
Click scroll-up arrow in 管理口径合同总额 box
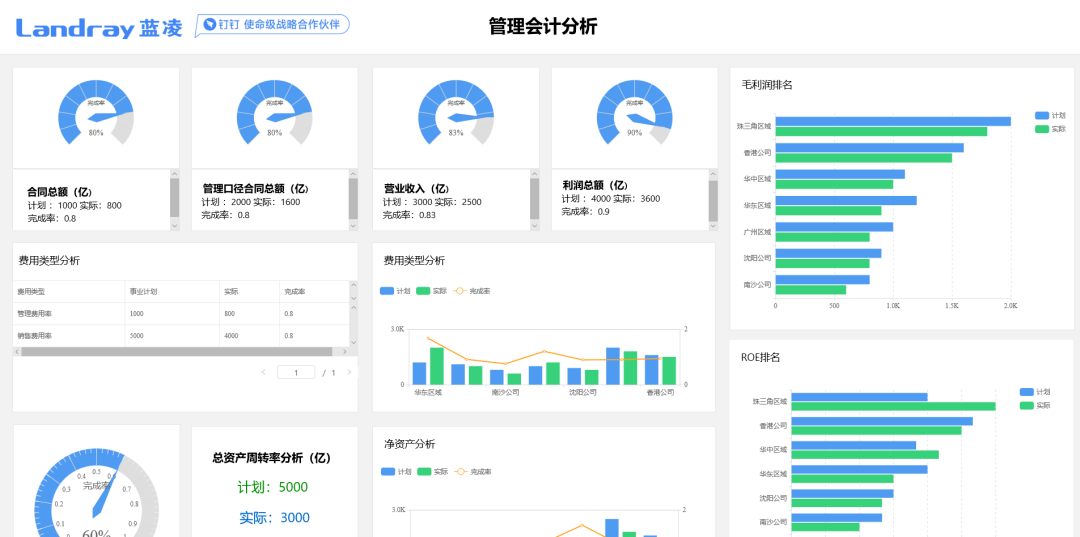pos(353,174)
